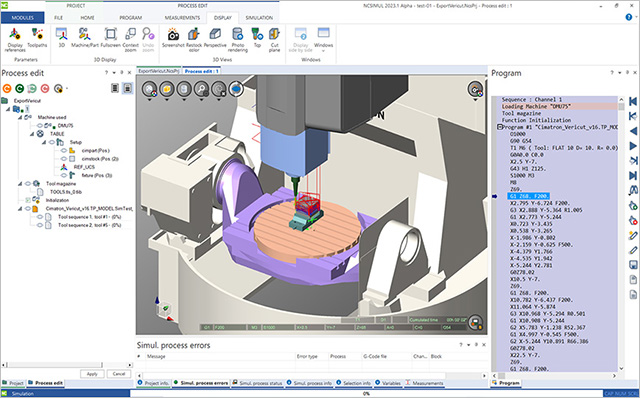
Task: Click the Apply button
Action: coord(92,374)
